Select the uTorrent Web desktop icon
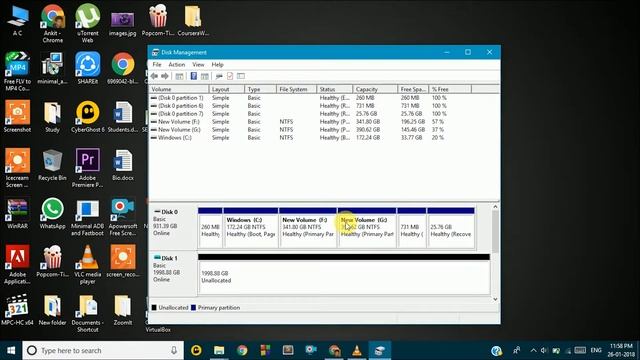 (87, 23)
